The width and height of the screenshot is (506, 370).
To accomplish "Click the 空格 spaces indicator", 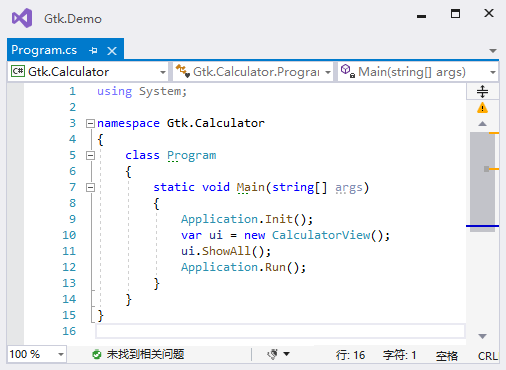I will [447, 356].
